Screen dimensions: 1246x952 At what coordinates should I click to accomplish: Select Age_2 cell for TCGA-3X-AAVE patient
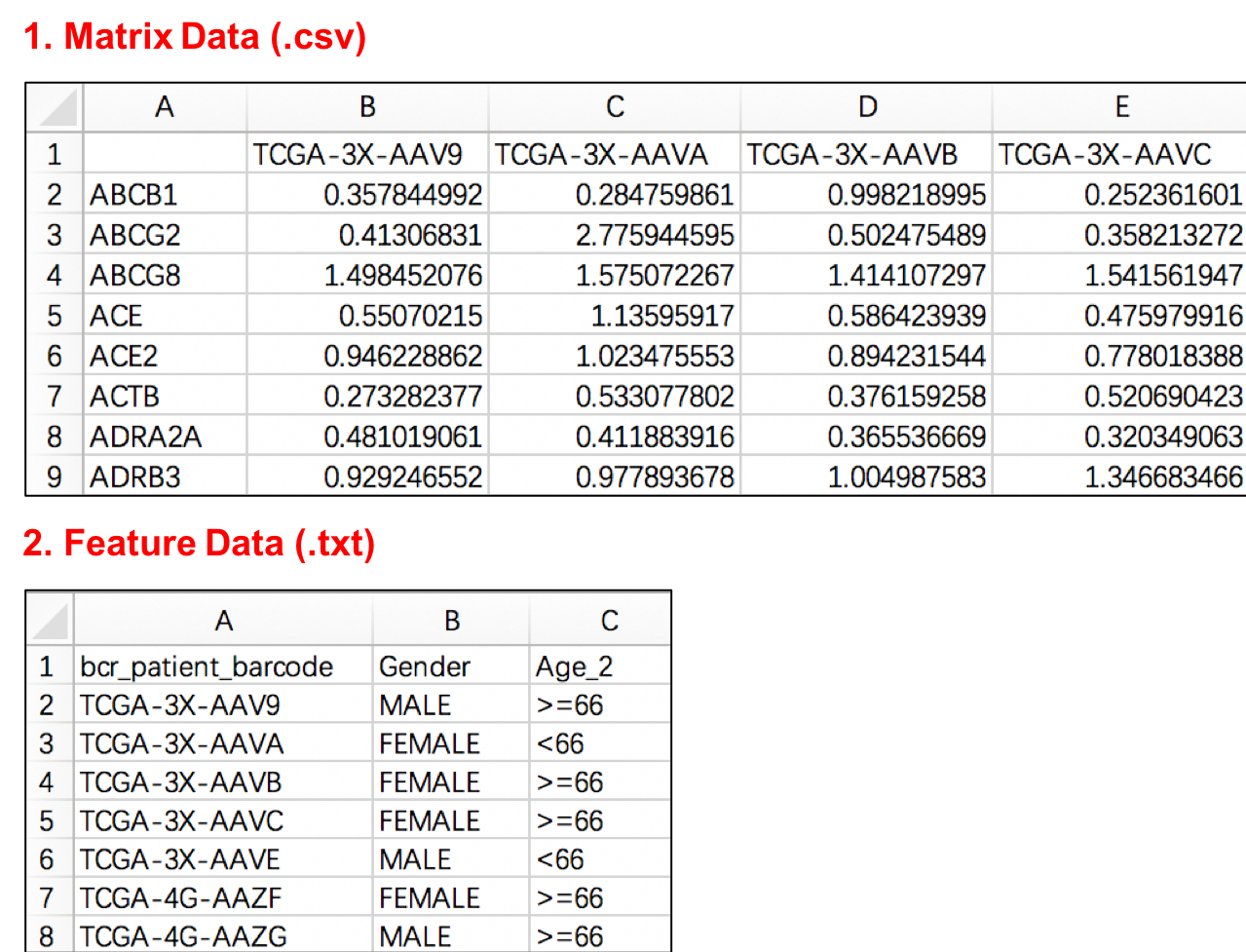point(599,859)
